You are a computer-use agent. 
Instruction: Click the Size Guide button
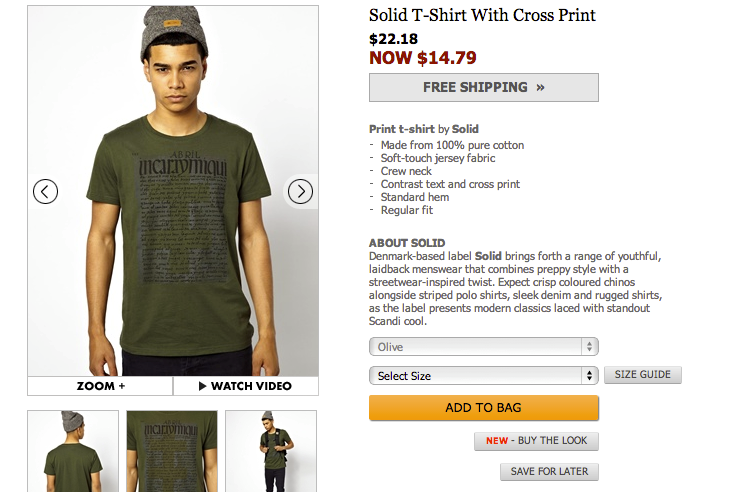(x=643, y=375)
